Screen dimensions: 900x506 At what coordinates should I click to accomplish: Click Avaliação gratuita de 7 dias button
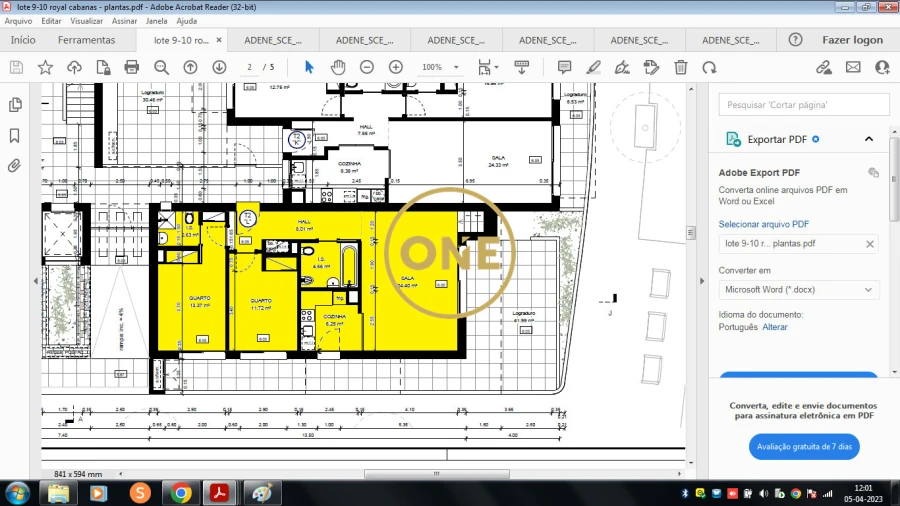pyautogui.click(x=804, y=446)
